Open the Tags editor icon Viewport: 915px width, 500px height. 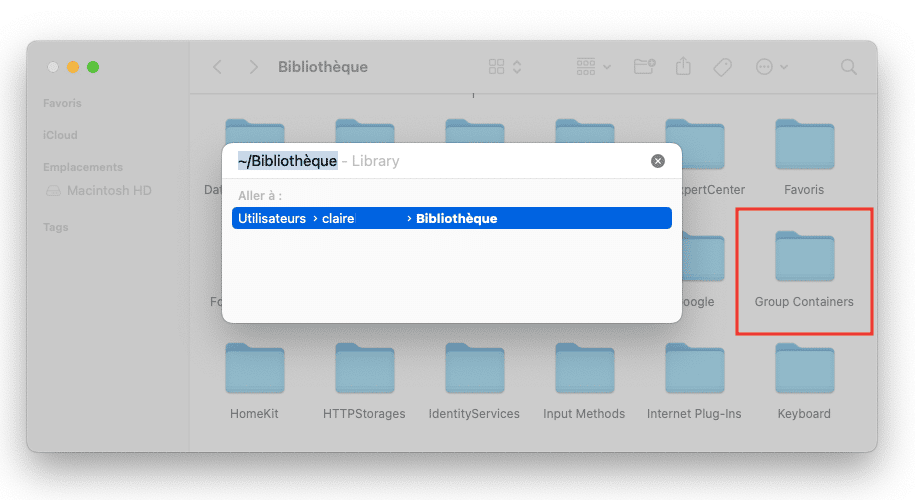click(722, 67)
